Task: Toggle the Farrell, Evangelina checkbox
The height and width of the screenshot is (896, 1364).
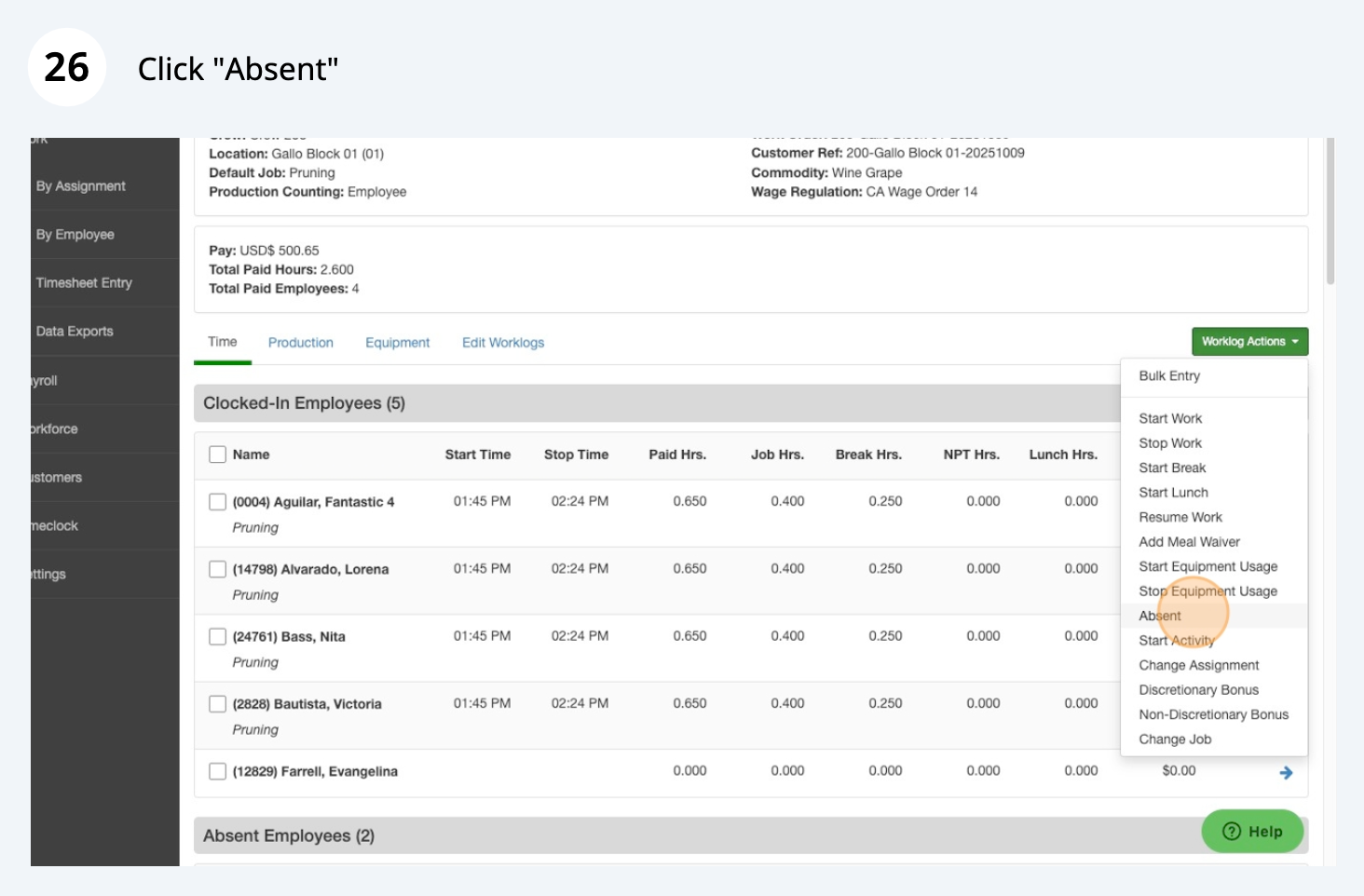Action: coord(218,771)
